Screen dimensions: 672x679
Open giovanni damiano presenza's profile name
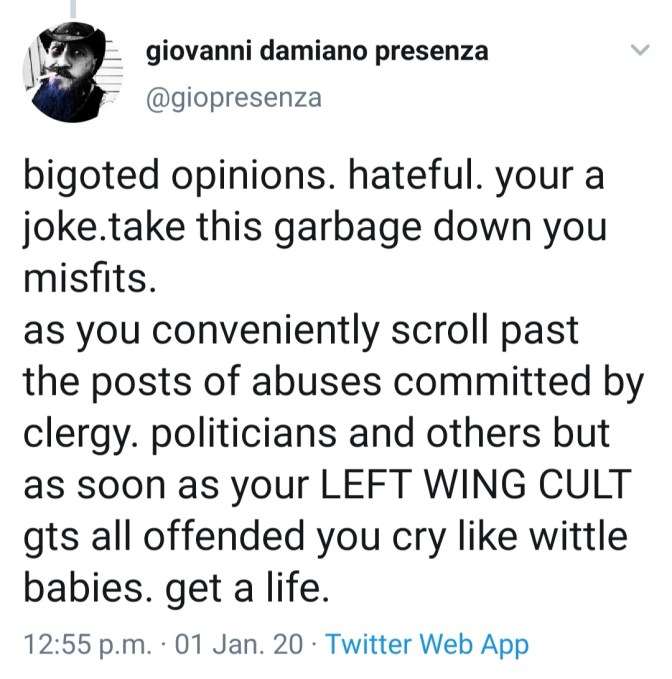tap(318, 52)
